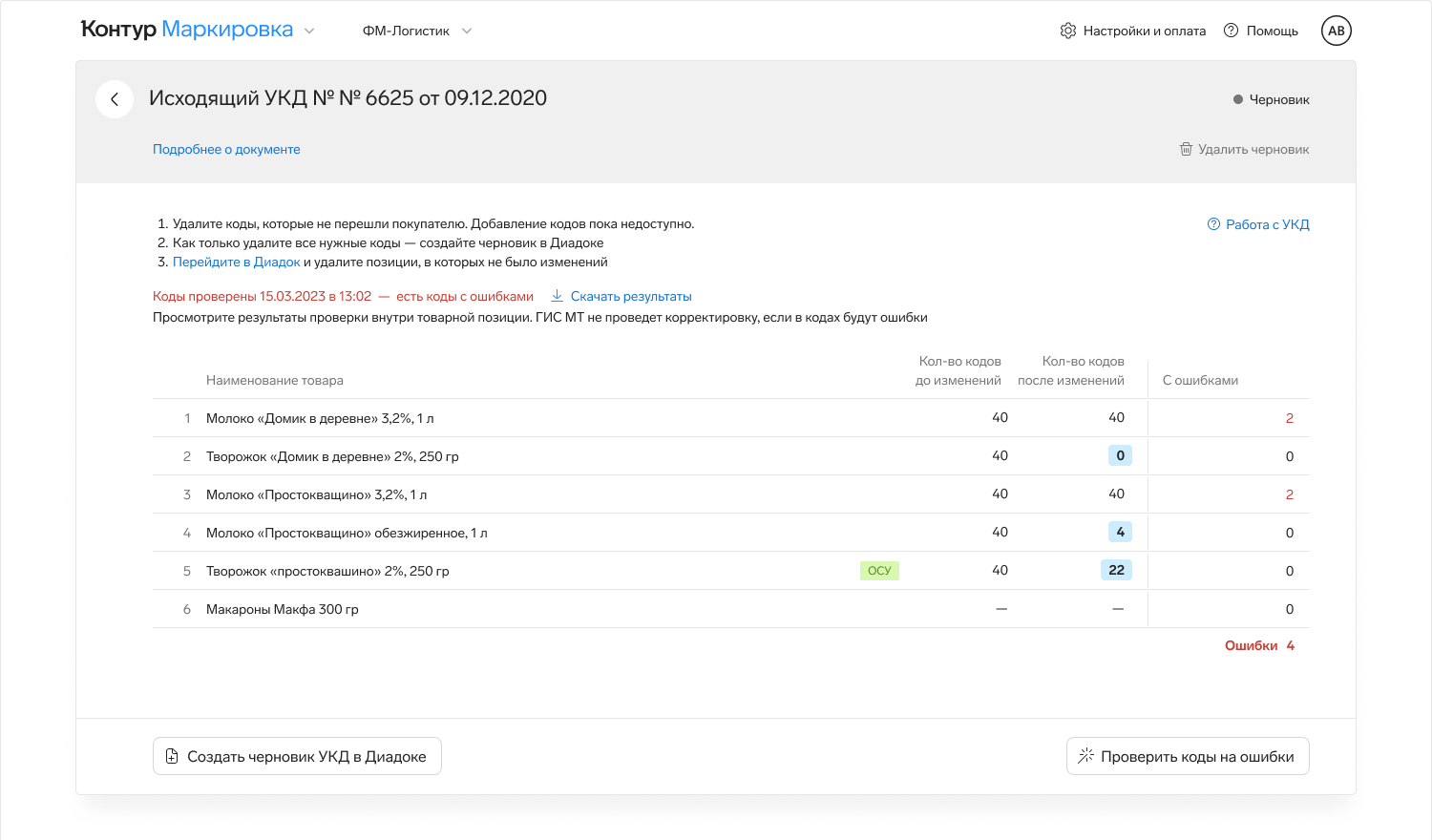Viewport: 1432px width, 840px height.
Task: Expand the Контур Маркировка product chevron
Action: tap(309, 31)
